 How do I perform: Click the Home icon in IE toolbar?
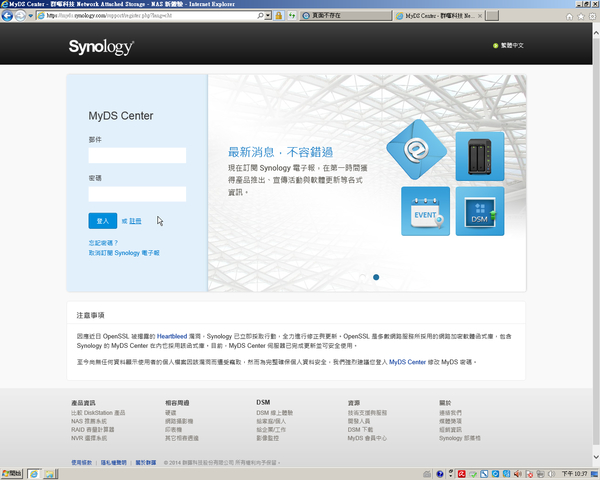569,16
